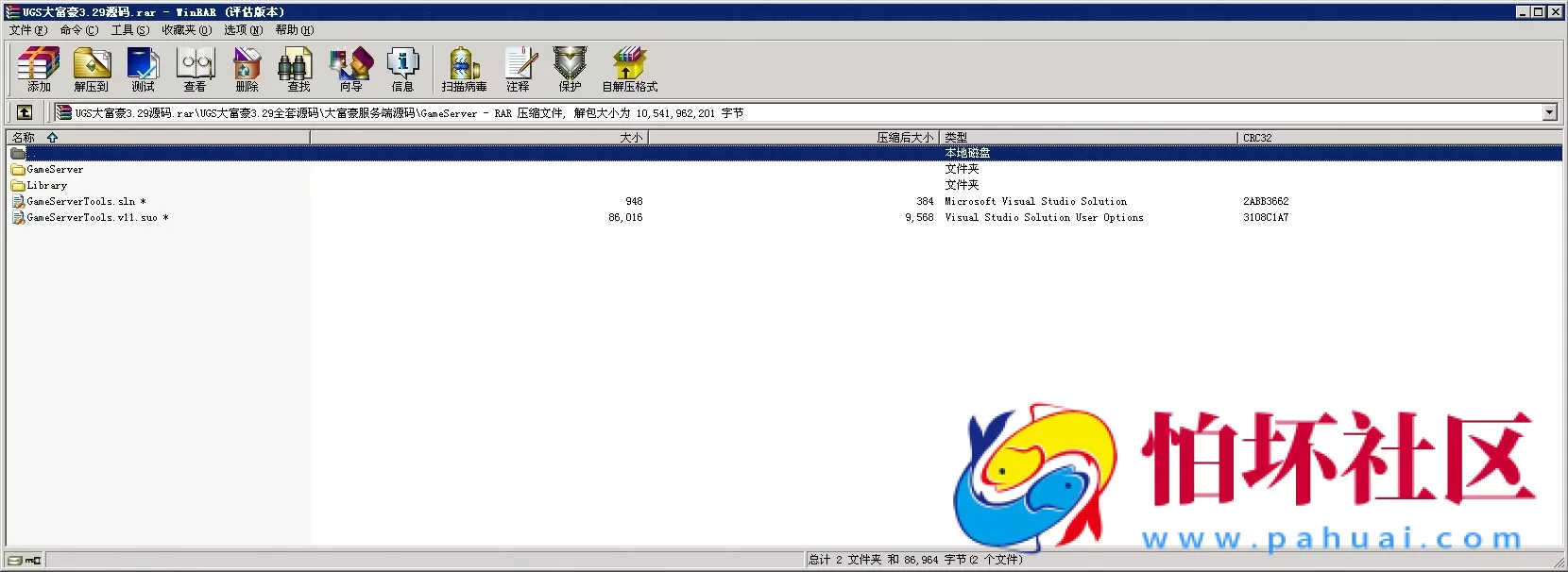Click the Virus Scan (扫描病毒) icon
The image size is (1568, 572).
[464, 70]
